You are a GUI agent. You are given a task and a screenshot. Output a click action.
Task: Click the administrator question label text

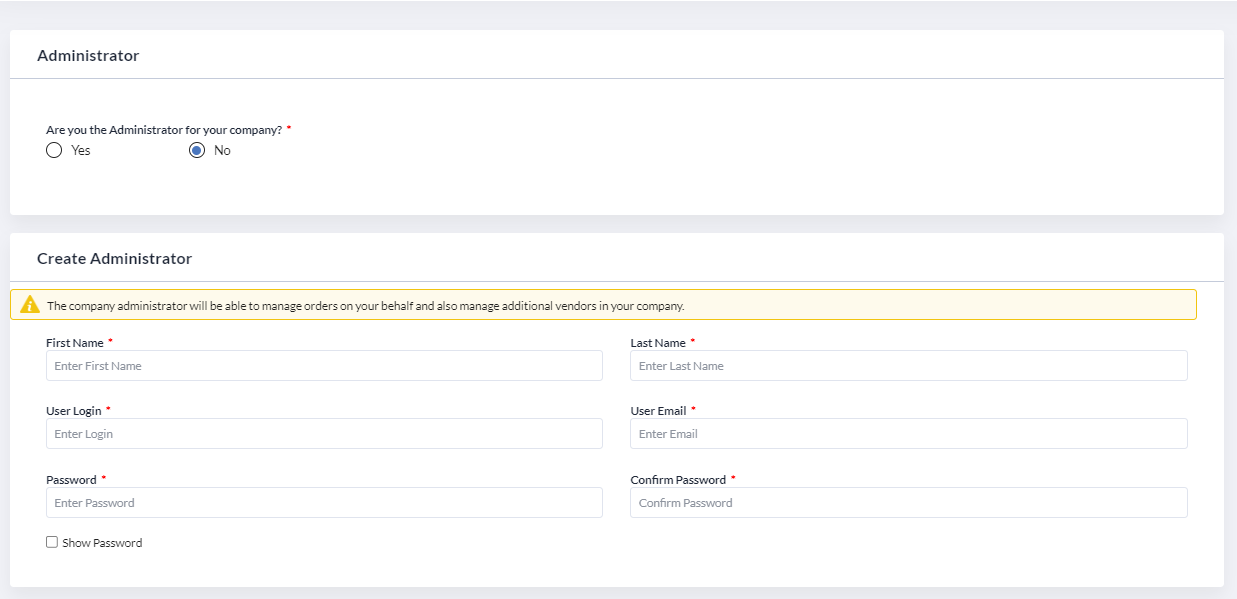point(164,130)
